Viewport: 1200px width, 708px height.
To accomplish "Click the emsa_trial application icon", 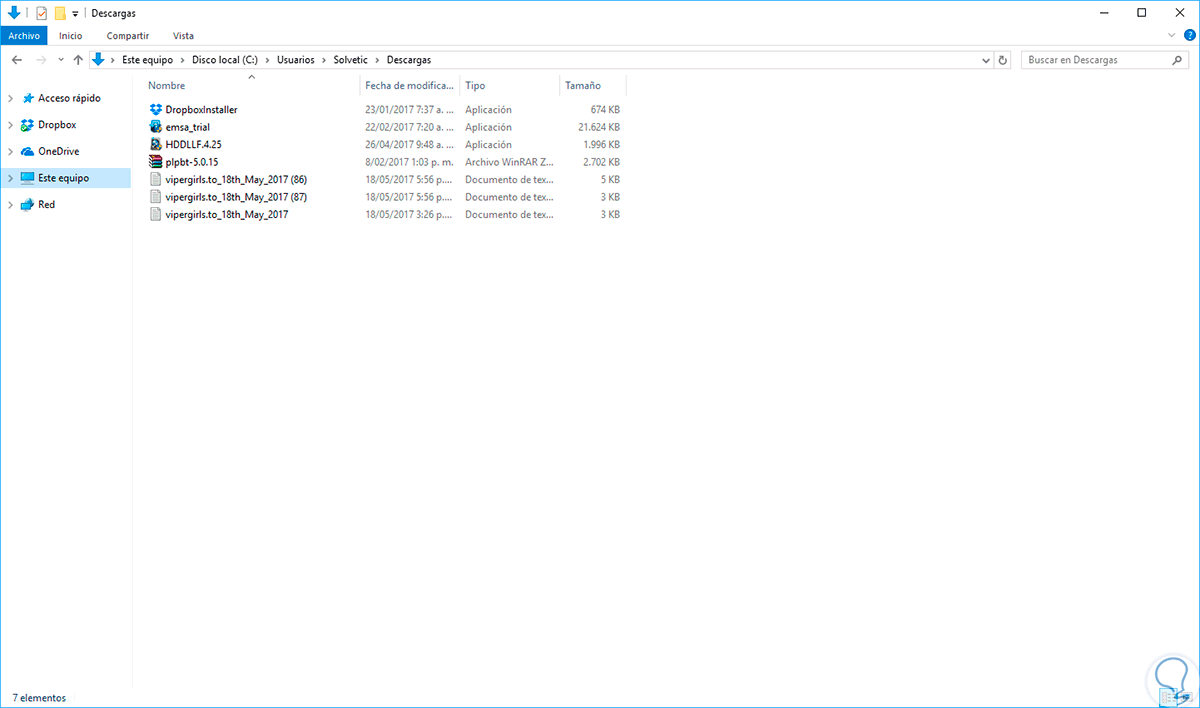I will [155, 127].
